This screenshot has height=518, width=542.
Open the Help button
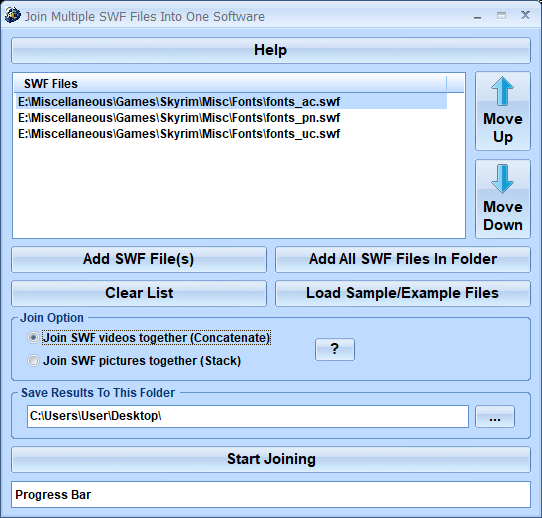point(271,50)
